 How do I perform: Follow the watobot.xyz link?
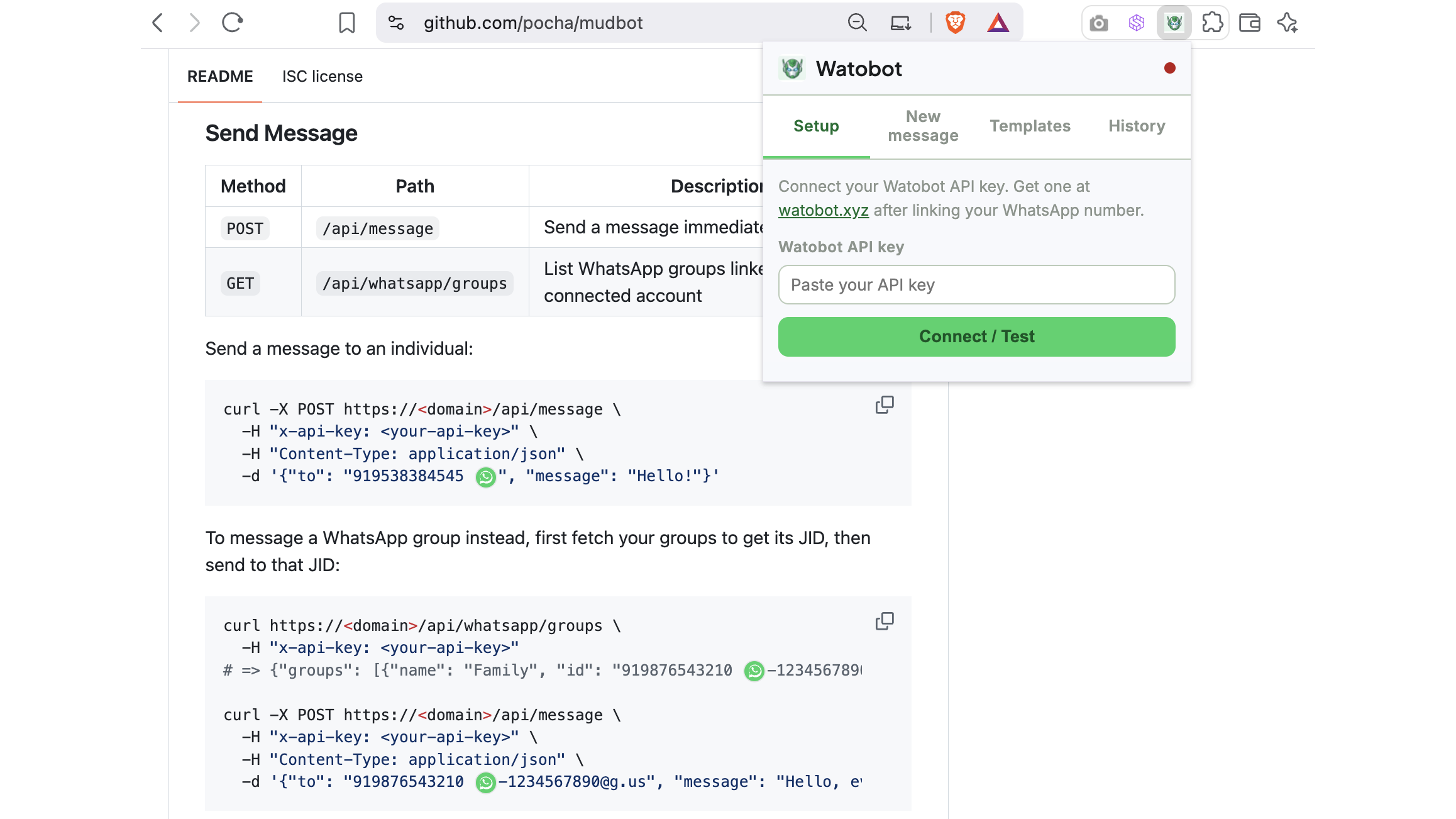click(x=824, y=210)
